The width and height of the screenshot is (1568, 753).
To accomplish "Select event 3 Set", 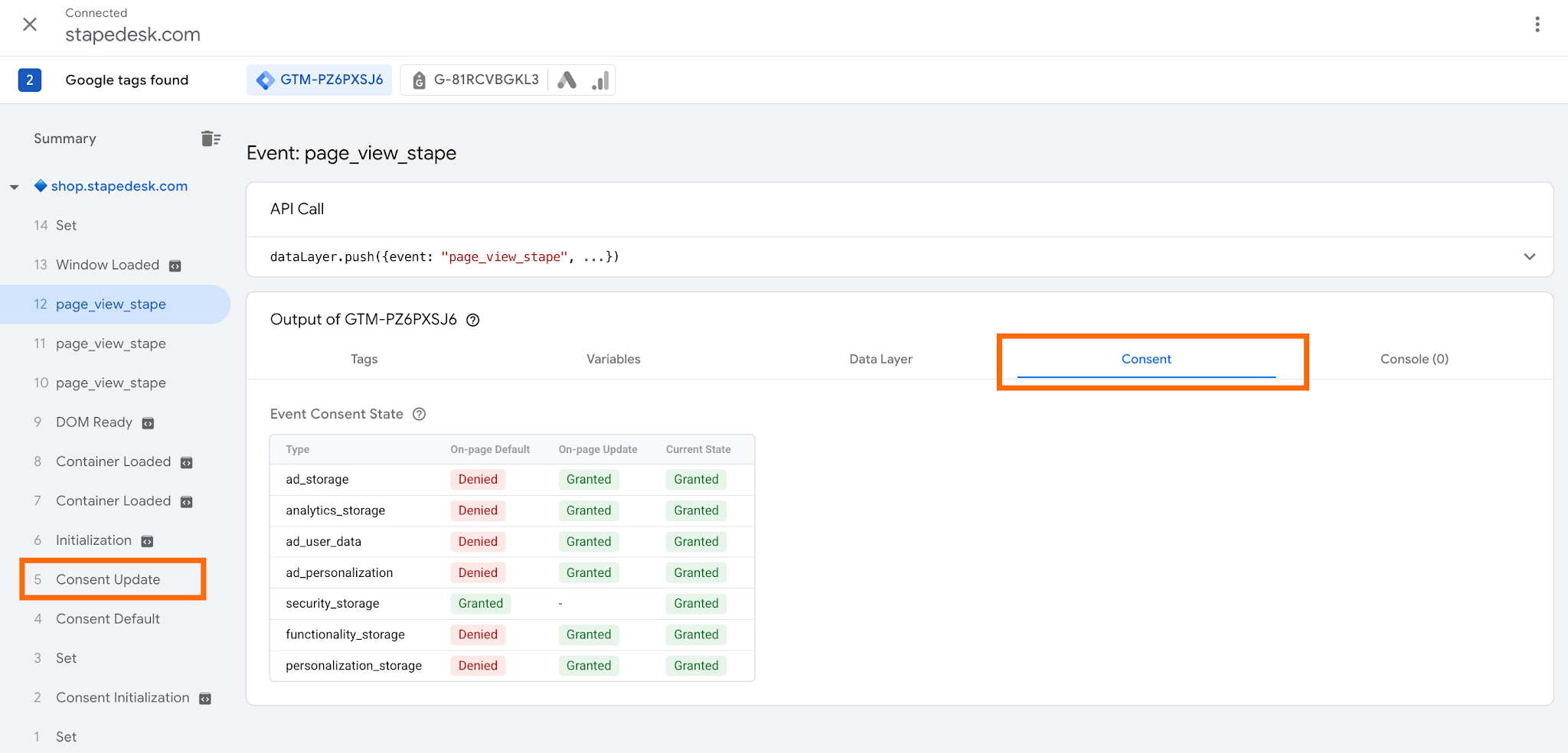I will pyautogui.click(x=115, y=658).
